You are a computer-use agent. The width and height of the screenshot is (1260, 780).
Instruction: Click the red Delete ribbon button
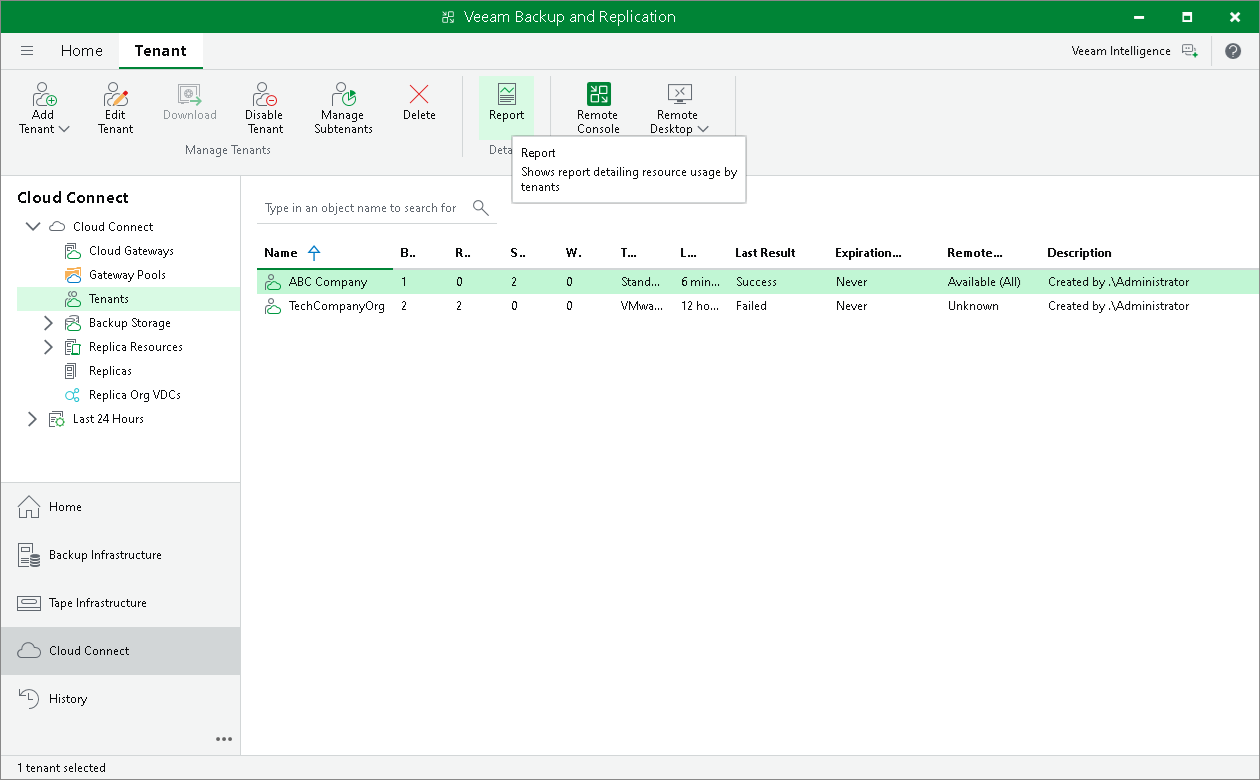[419, 103]
